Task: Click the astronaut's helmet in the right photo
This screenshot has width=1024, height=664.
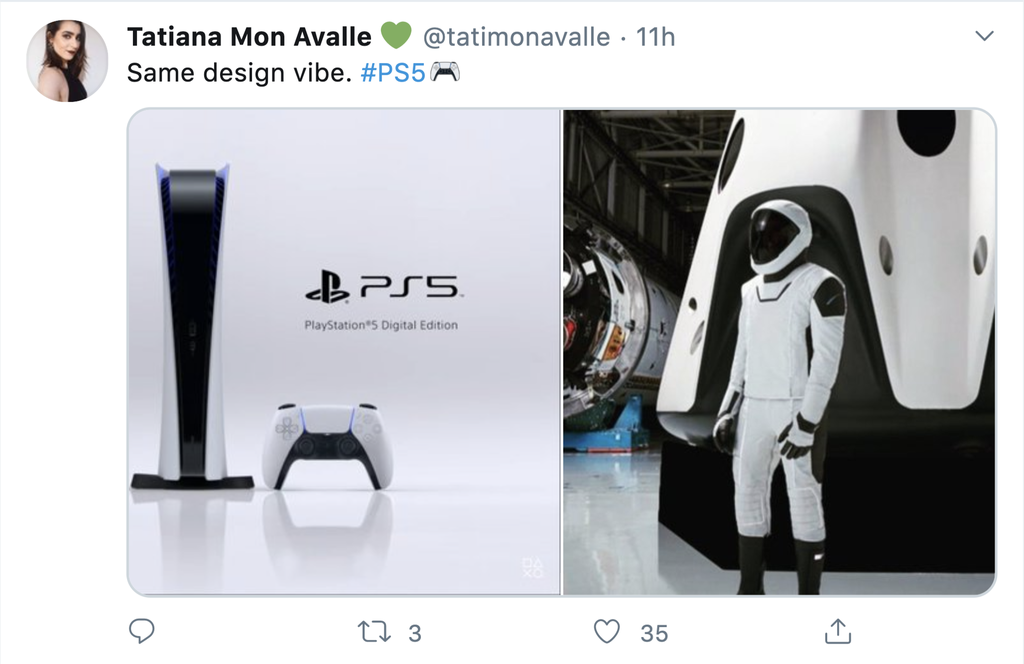Action: point(778,237)
